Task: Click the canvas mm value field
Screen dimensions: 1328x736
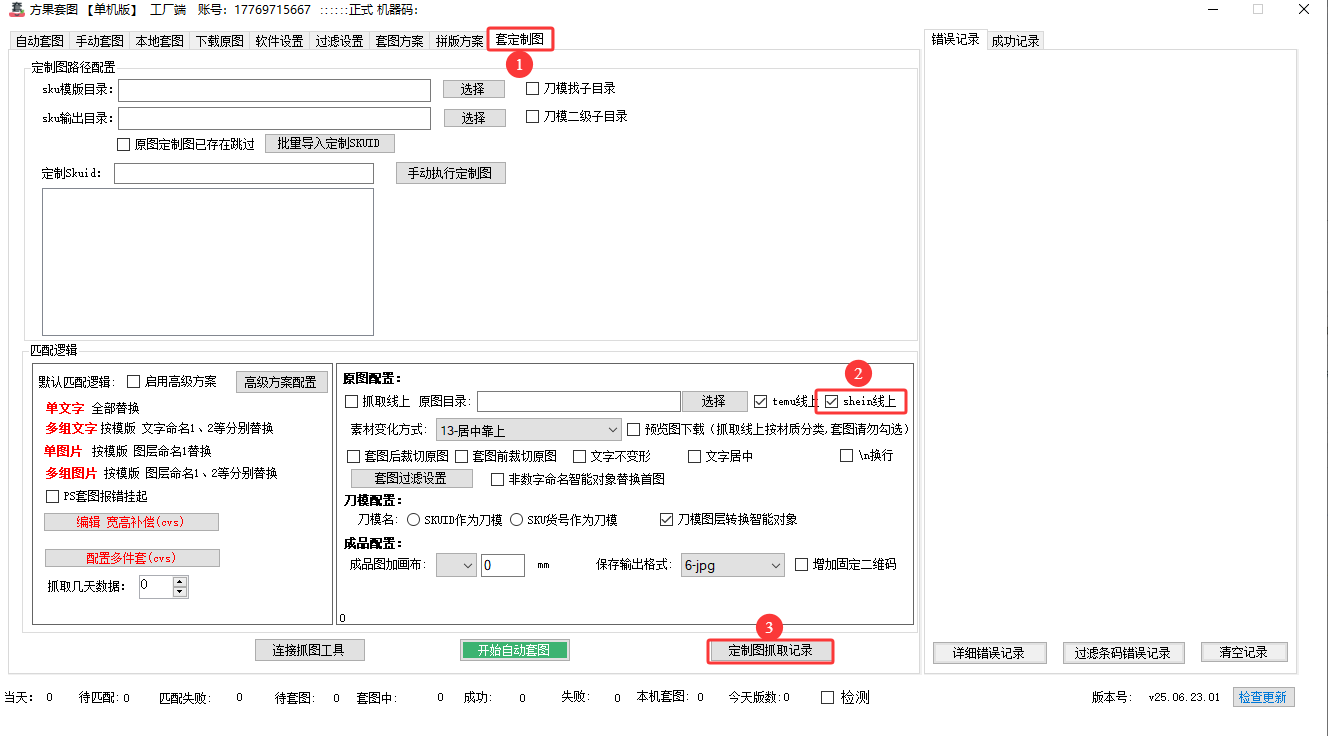Action: point(503,565)
